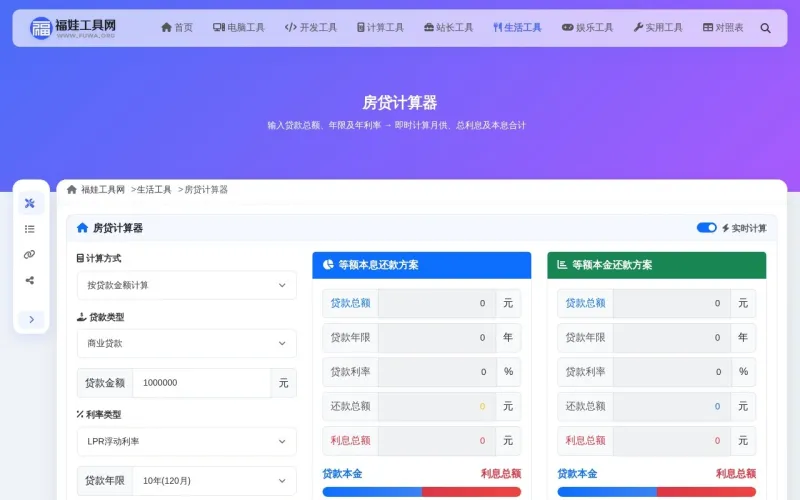This screenshot has height=500, width=800.
Task: Open the 电脑工具 menu
Action: (x=239, y=28)
